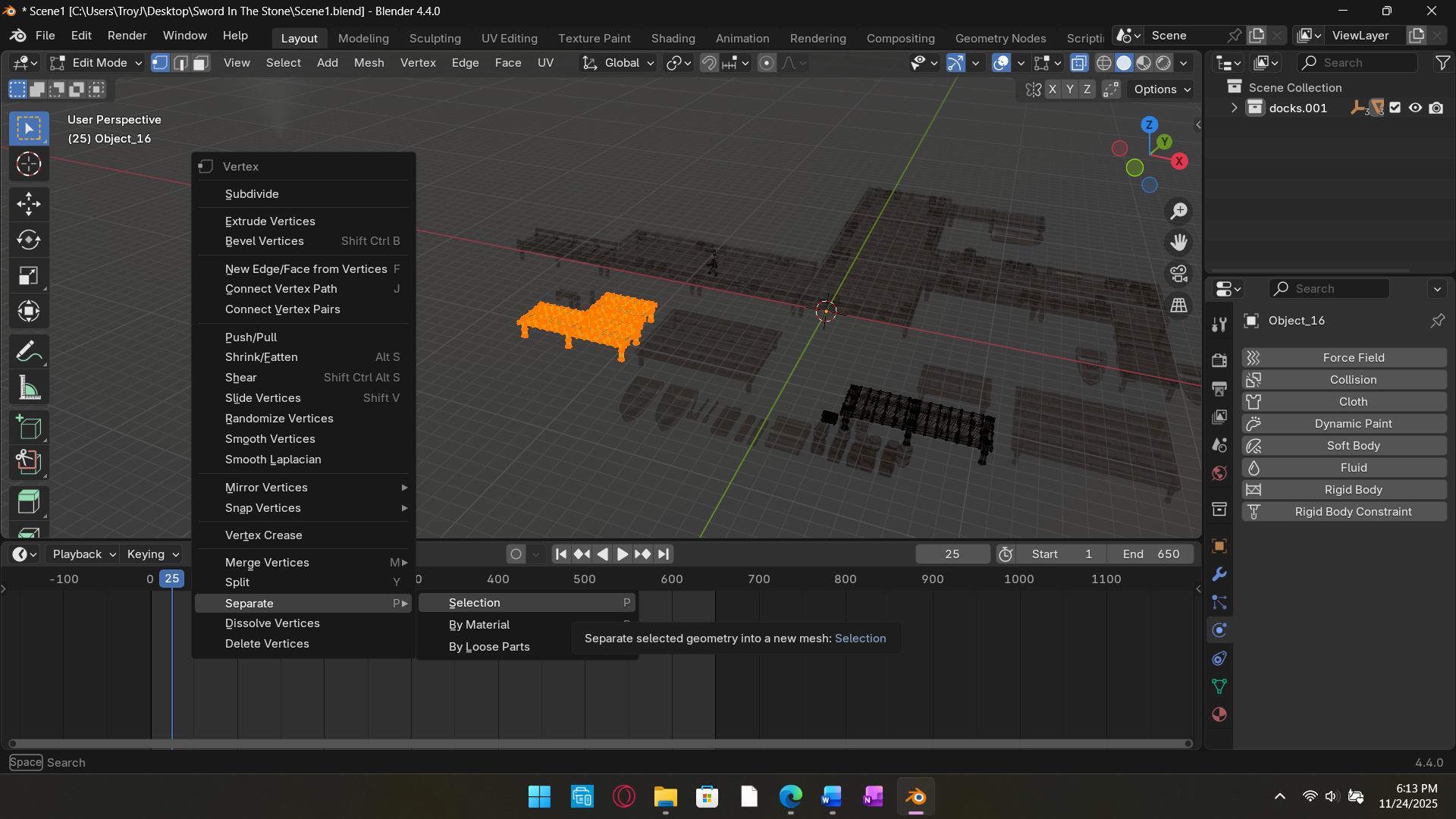Click the Collision physics button
Image resolution: width=1456 pixels, height=819 pixels.
[1345, 380]
